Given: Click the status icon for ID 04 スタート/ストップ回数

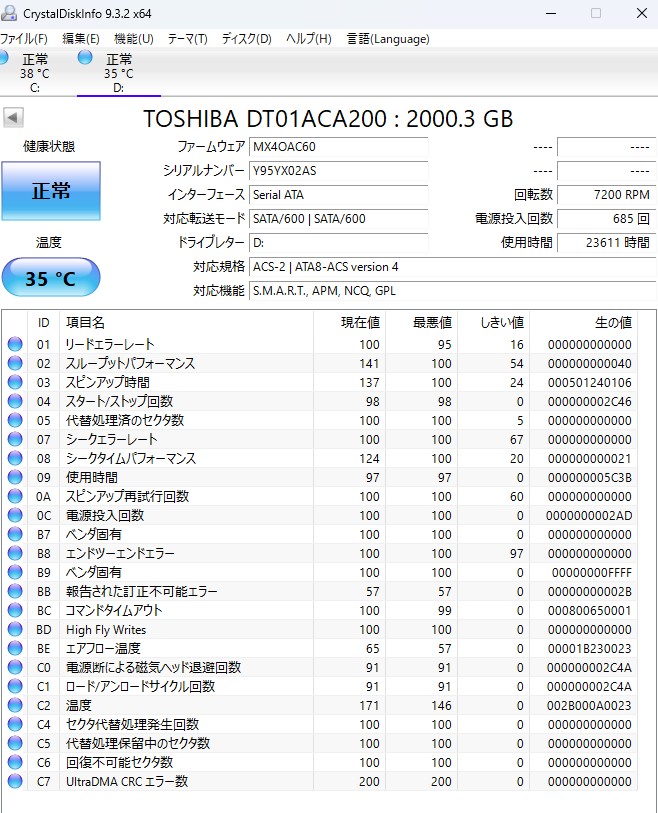Looking at the screenshot, I should point(15,401).
